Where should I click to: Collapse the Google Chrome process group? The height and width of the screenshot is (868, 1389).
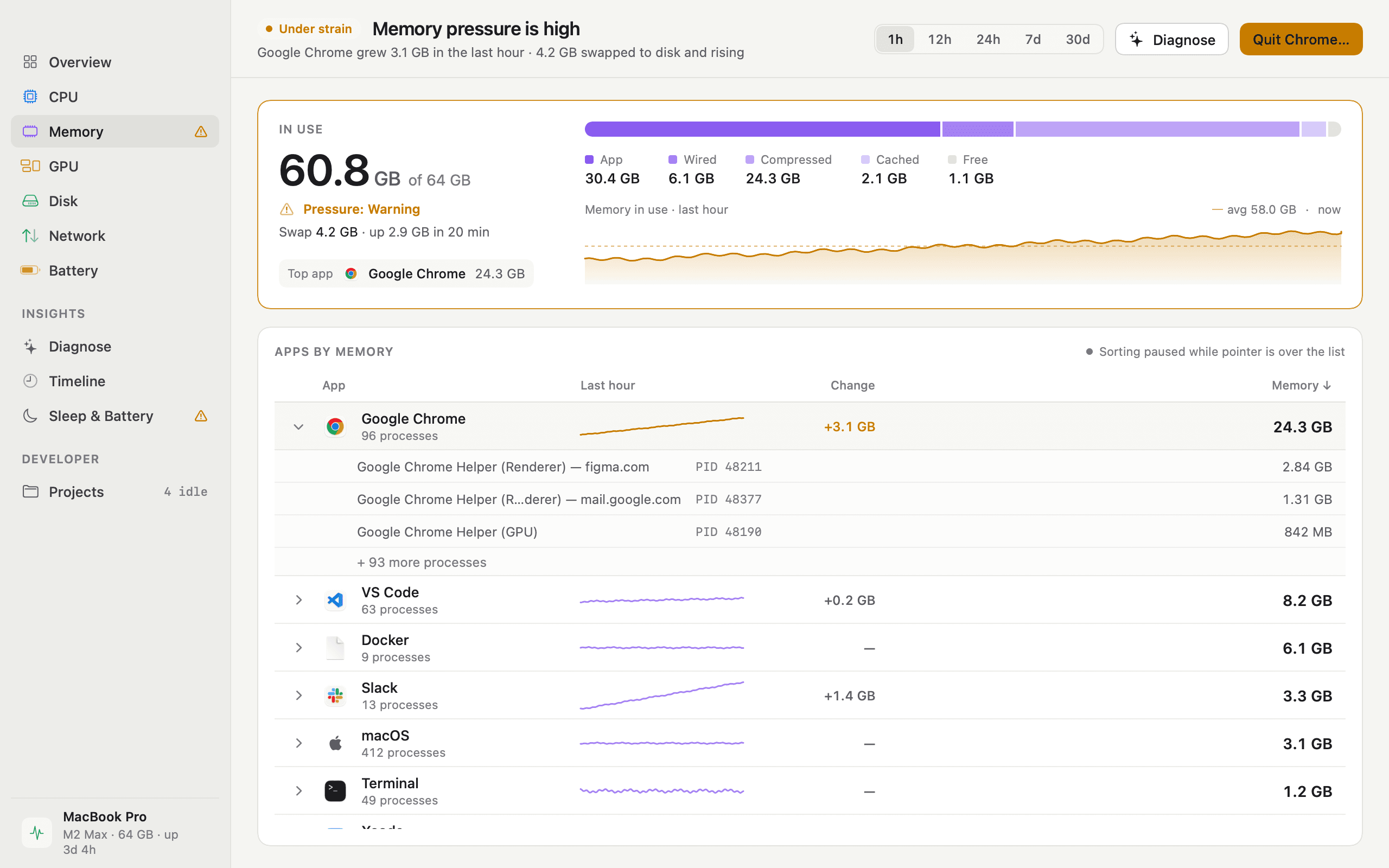tap(298, 426)
